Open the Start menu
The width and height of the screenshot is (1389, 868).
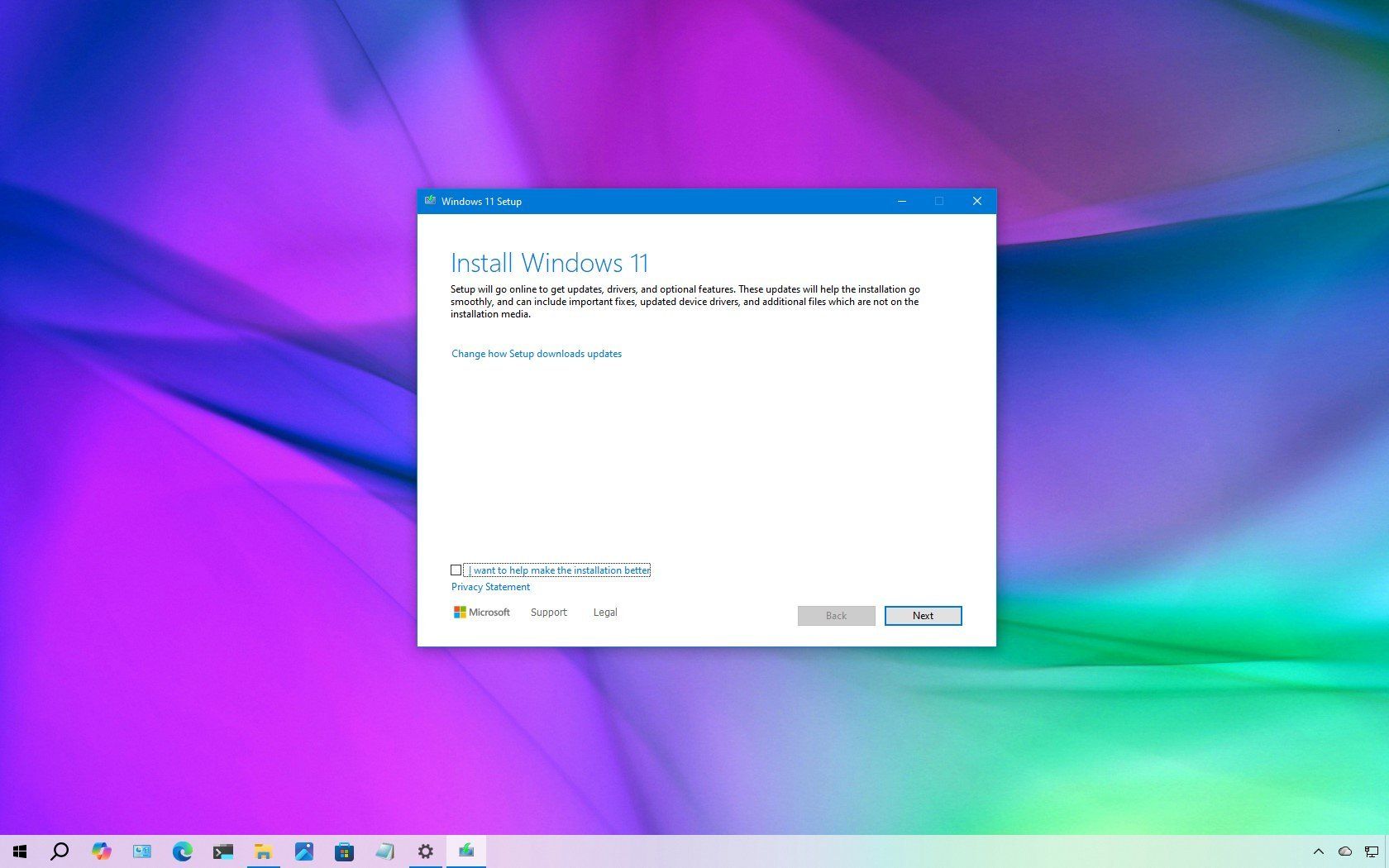pos(20,851)
